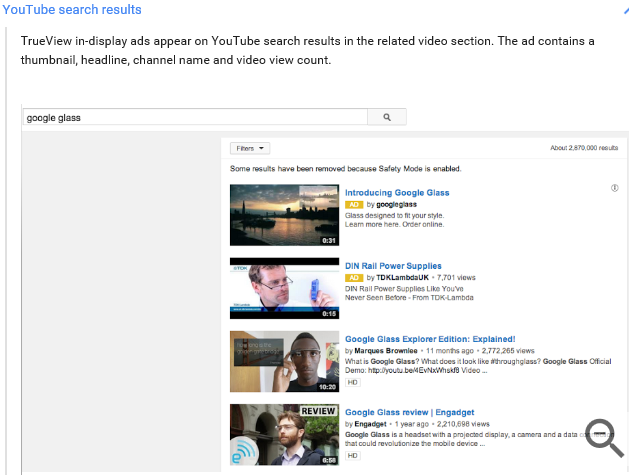
Task: Click the 2,210,698 views text
Action: [463, 424]
